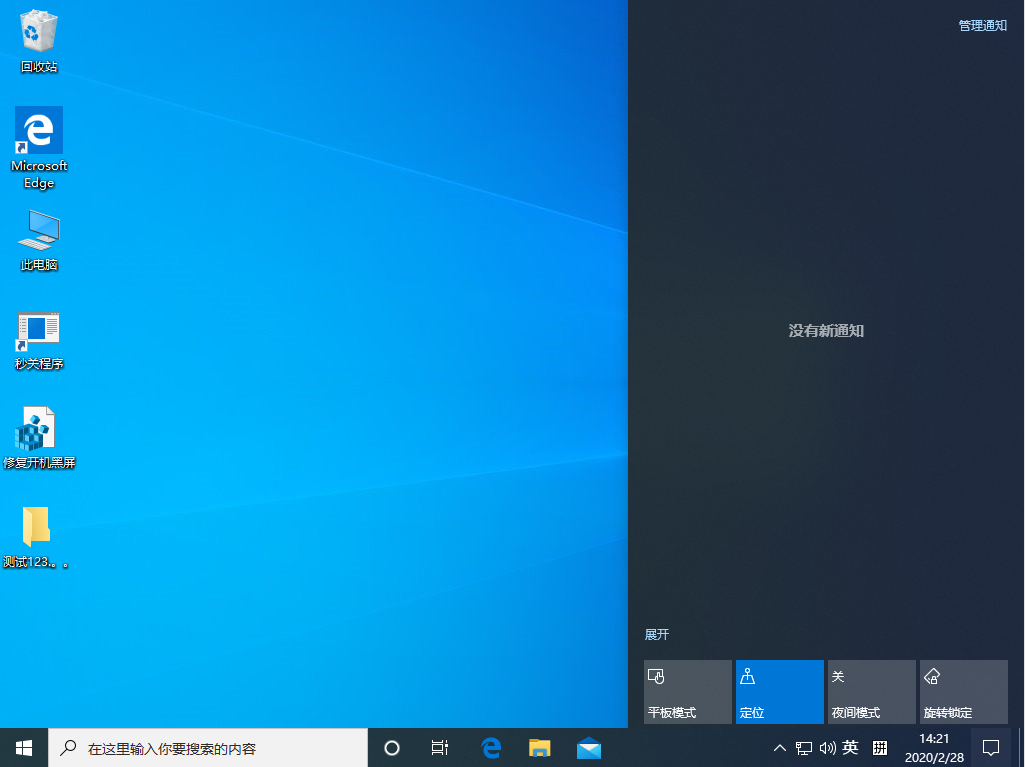Enable 夜间模式 night light
Screen dimensions: 1025x767
871,691
